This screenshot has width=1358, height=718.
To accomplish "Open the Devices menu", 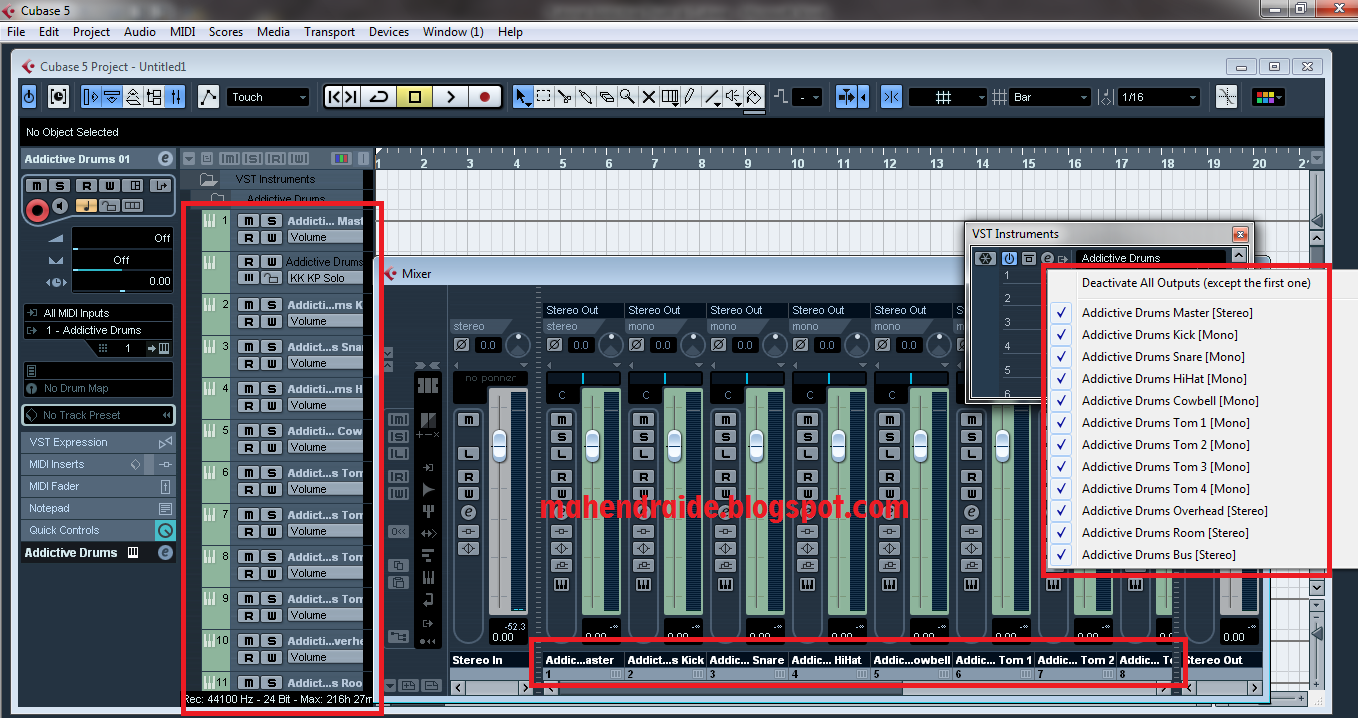I will coord(389,32).
